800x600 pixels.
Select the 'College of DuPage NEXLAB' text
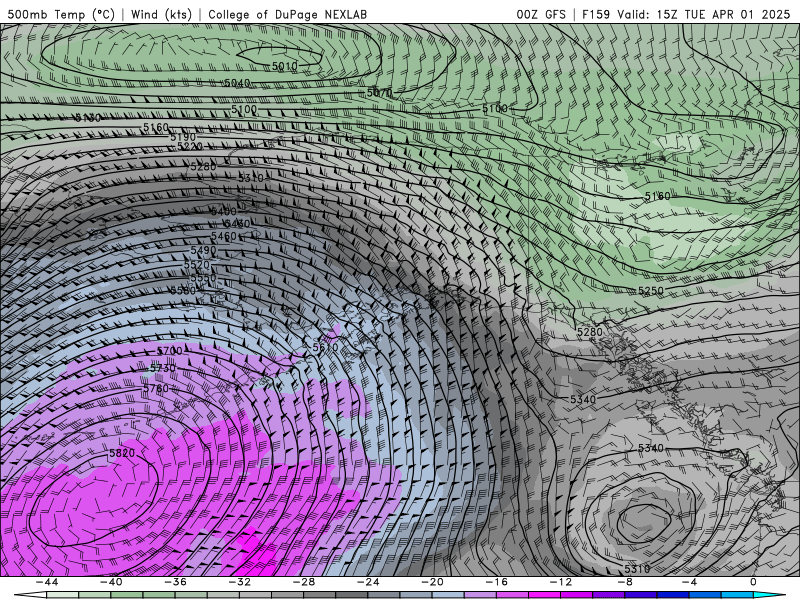tap(287, 14)
